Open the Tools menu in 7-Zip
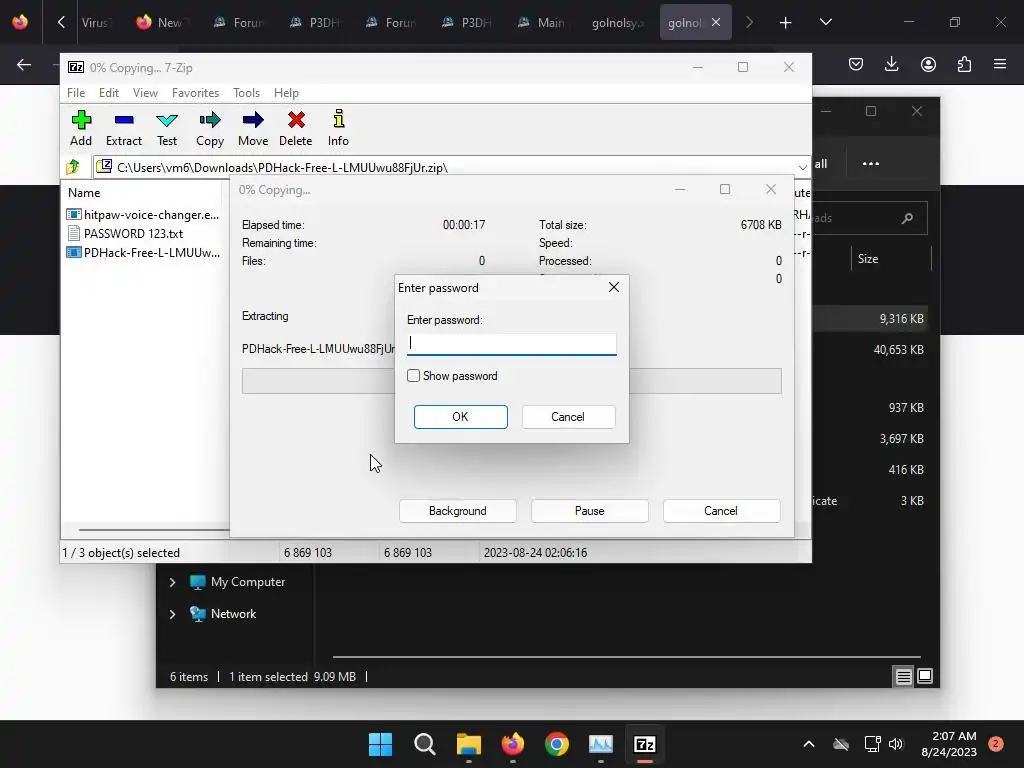Image resolution: width=1024 pixels, height=768 pixels. tap(246, 93)
